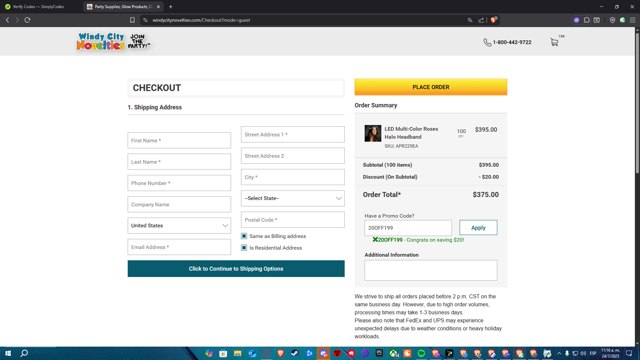Open a new browser tab
The image size is (640, 360).
[x=171, y=7]
